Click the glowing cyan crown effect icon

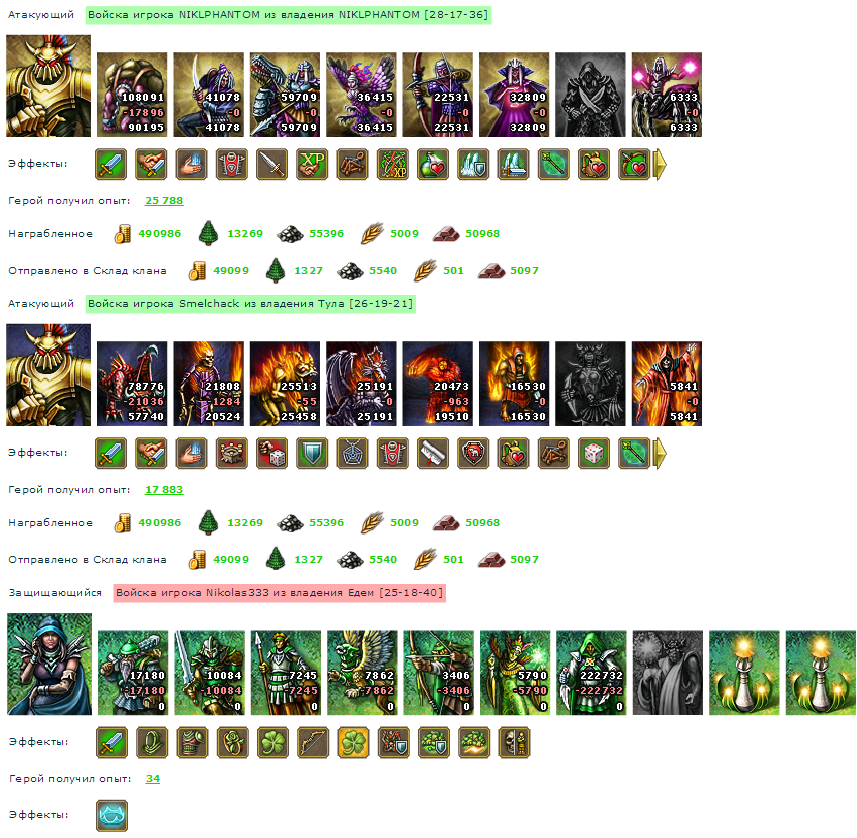(112, 815)
